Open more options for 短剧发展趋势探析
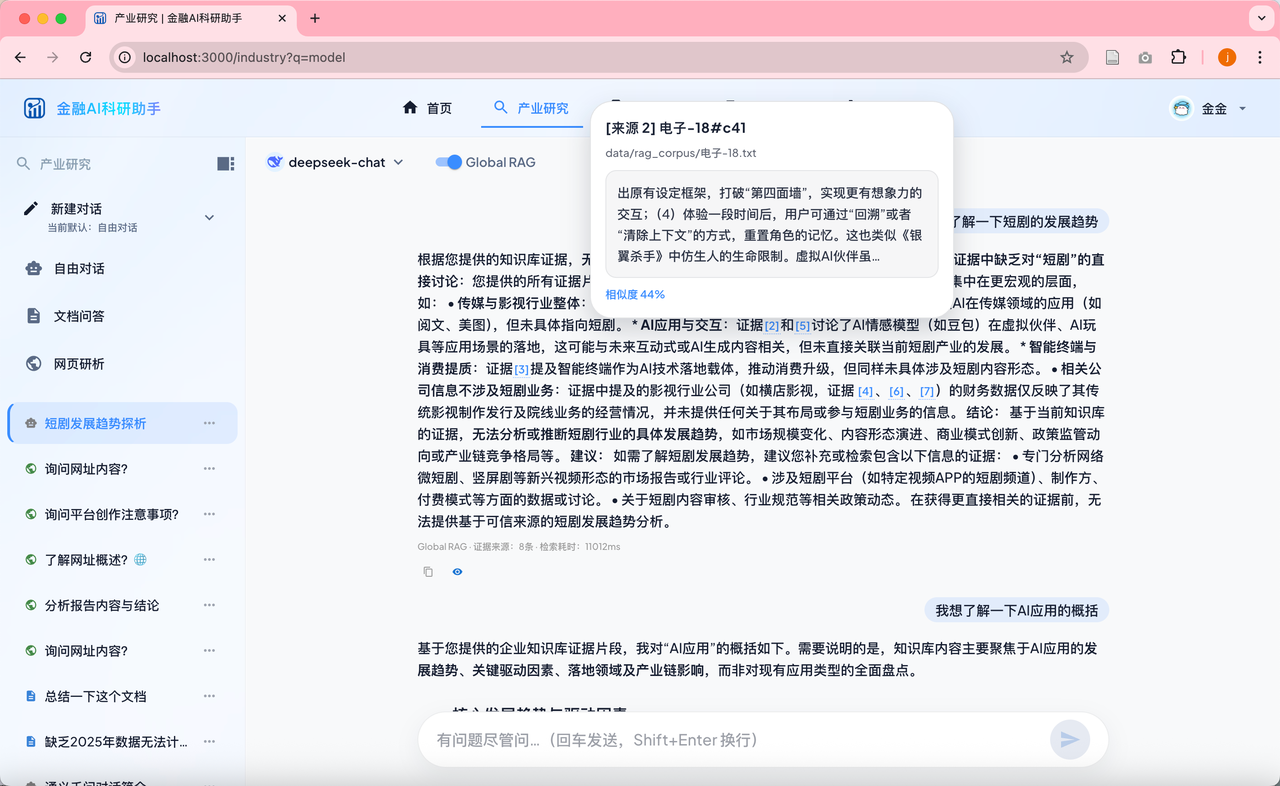The height and width of the screenshot is (786, 1280). coord(209,423)
